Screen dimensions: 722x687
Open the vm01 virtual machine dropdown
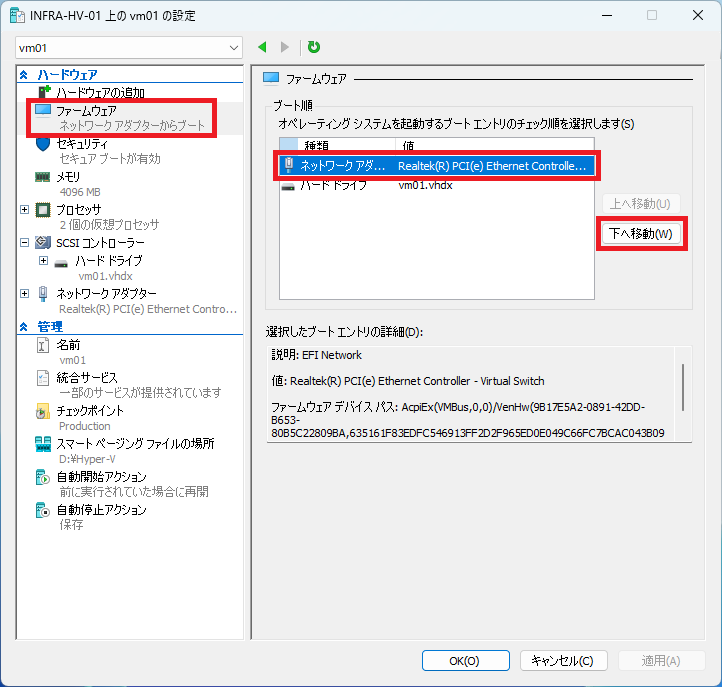128,48
